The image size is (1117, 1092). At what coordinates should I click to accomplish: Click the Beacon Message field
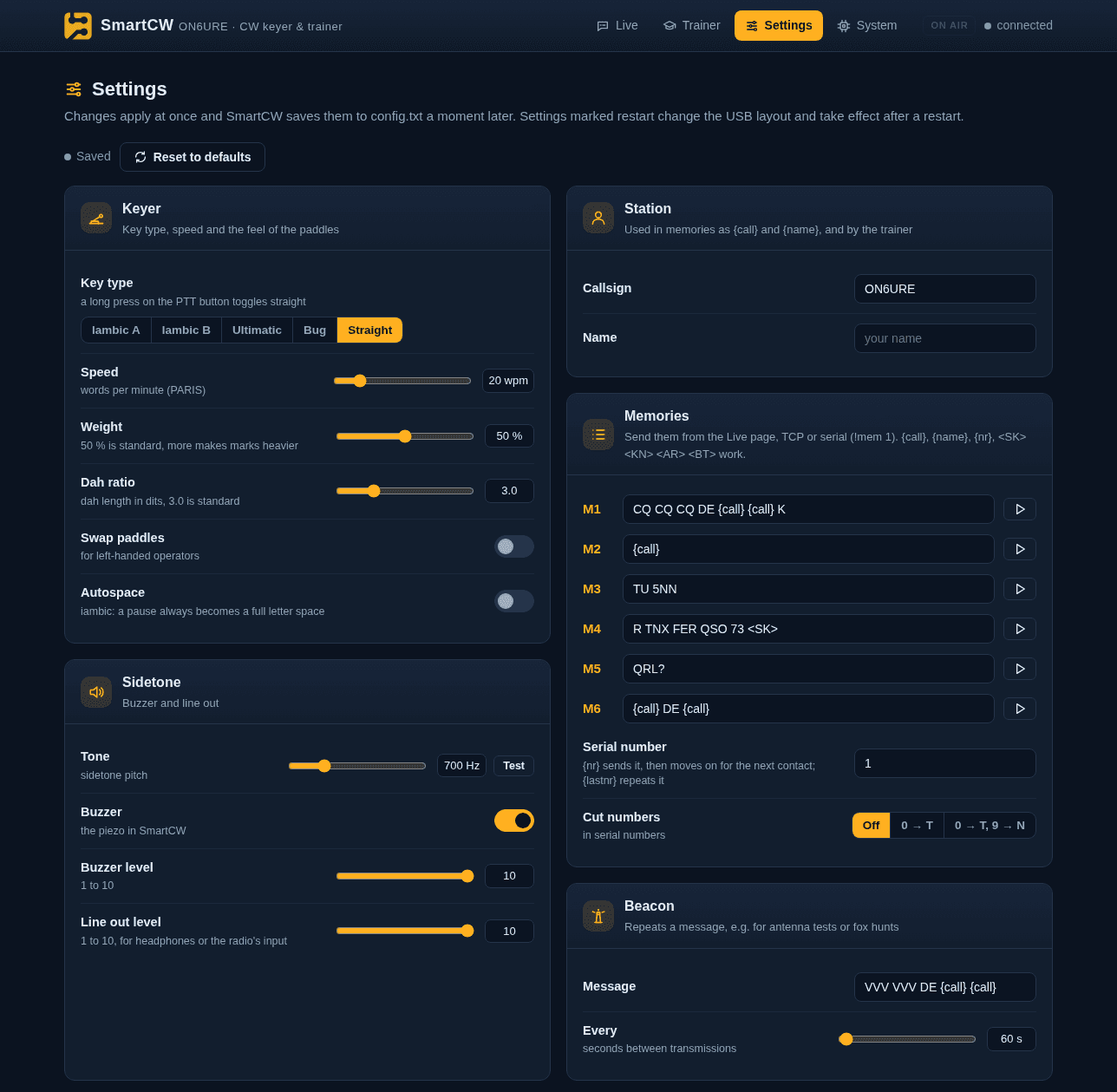click(945, 987)
